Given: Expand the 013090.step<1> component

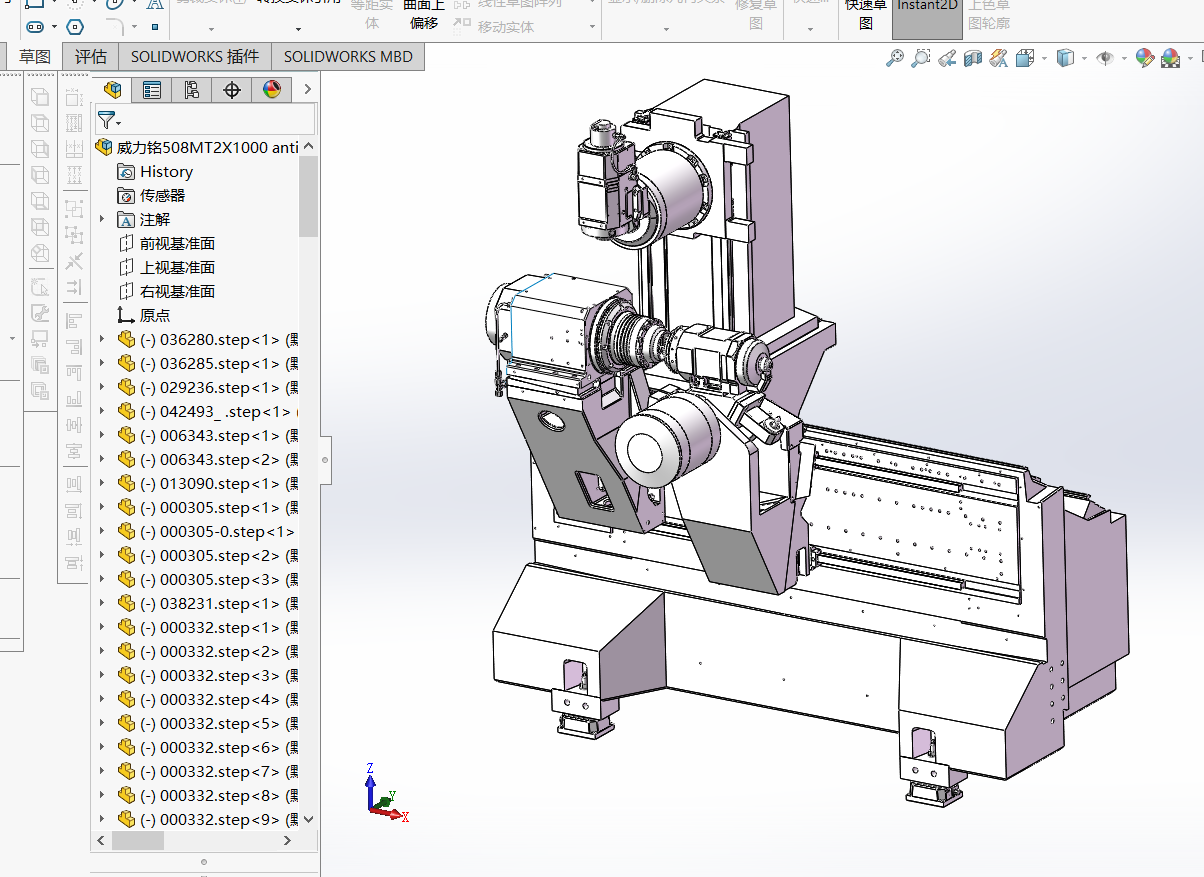Looking at the screenshot, I should point(101,484).
